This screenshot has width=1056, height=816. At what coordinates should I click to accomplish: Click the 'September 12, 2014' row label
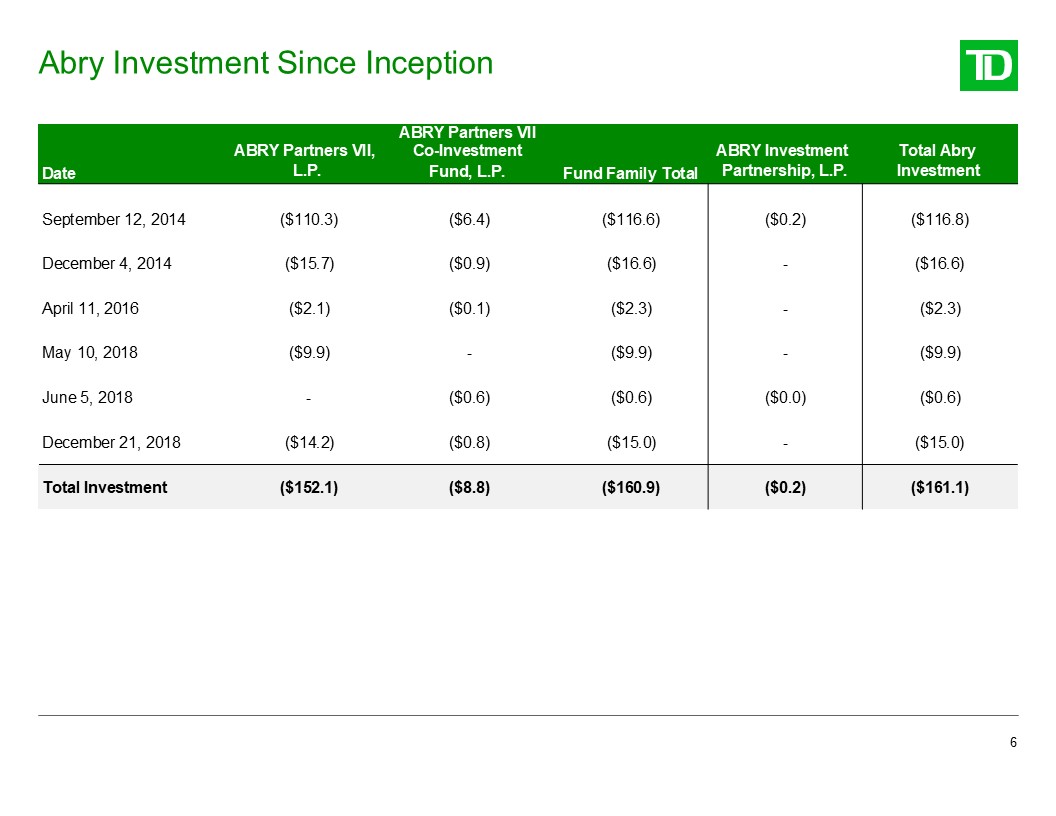click(113, 219)
